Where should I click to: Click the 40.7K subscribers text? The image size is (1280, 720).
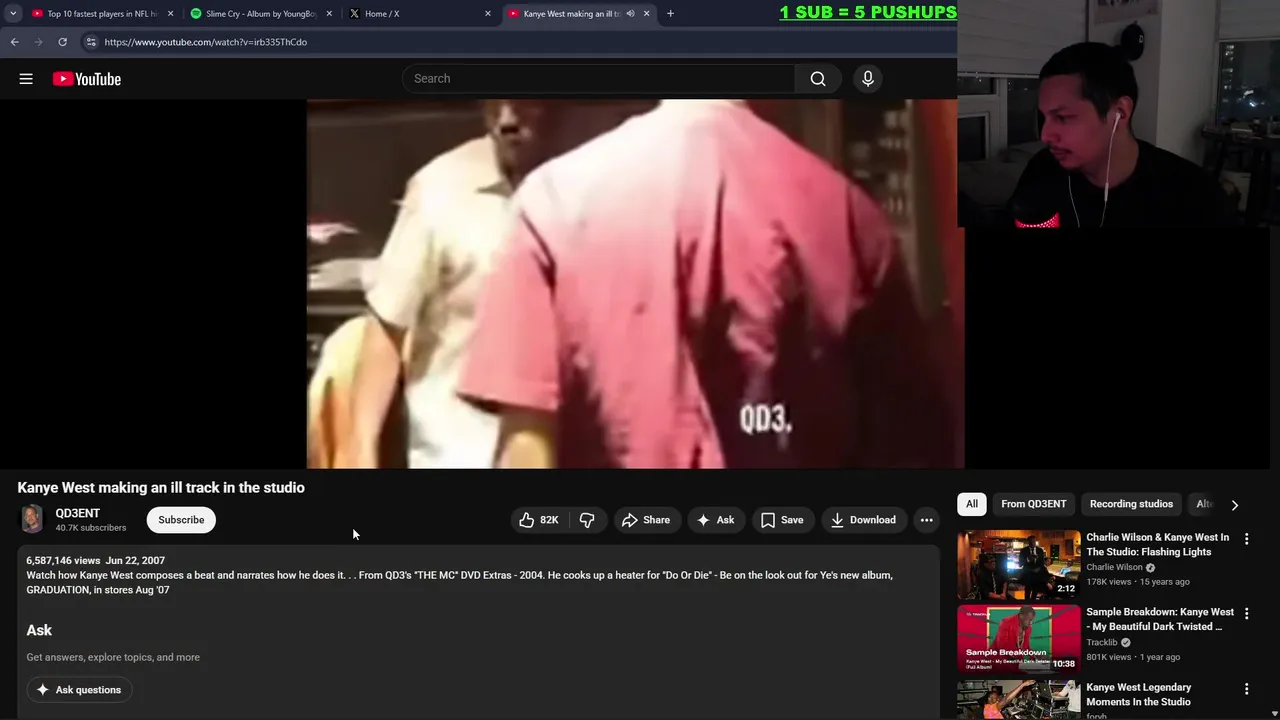pos(91,528)
